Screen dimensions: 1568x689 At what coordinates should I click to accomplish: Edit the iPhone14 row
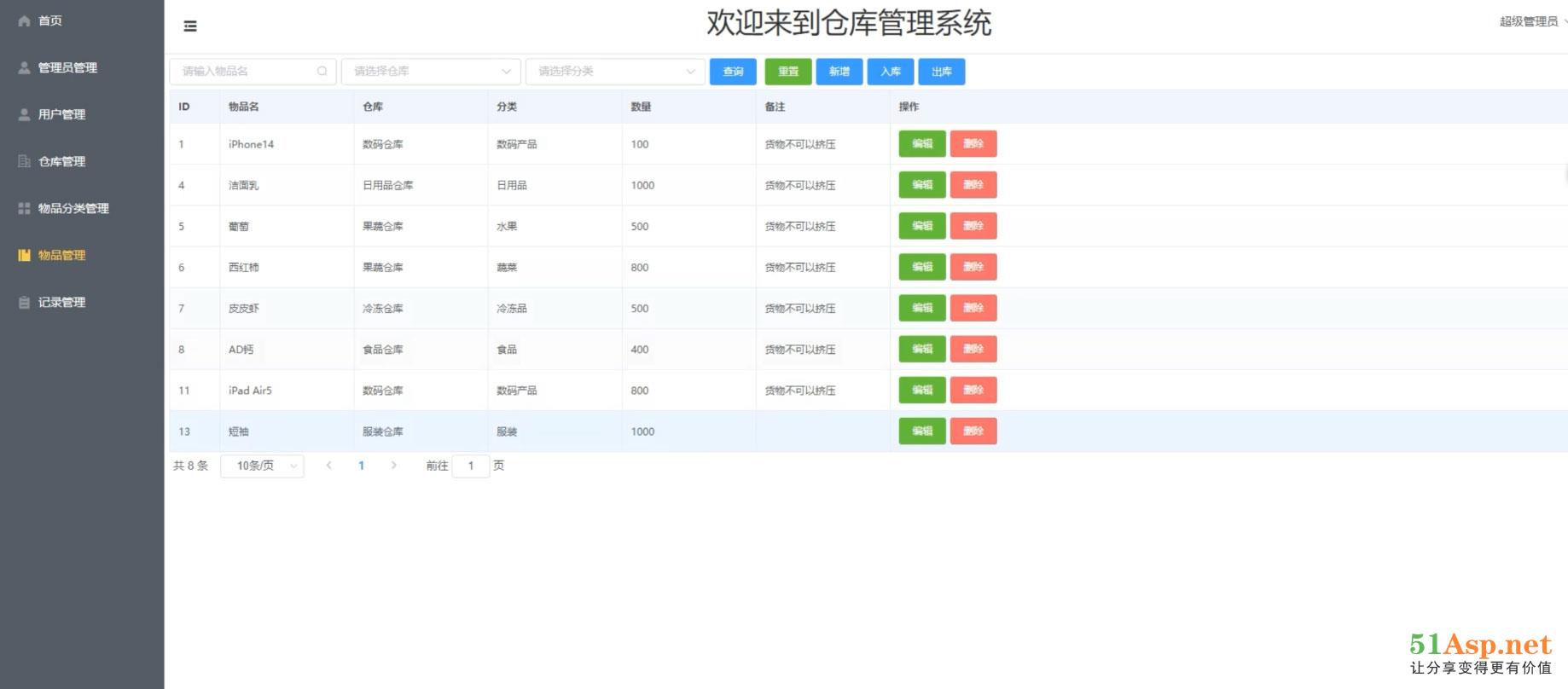921,144
